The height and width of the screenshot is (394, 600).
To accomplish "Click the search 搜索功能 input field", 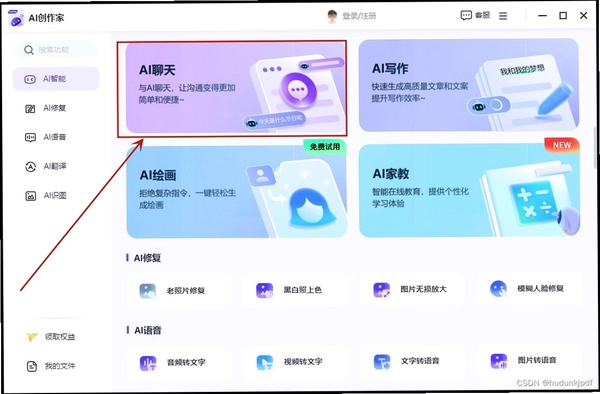I will 56,50.
